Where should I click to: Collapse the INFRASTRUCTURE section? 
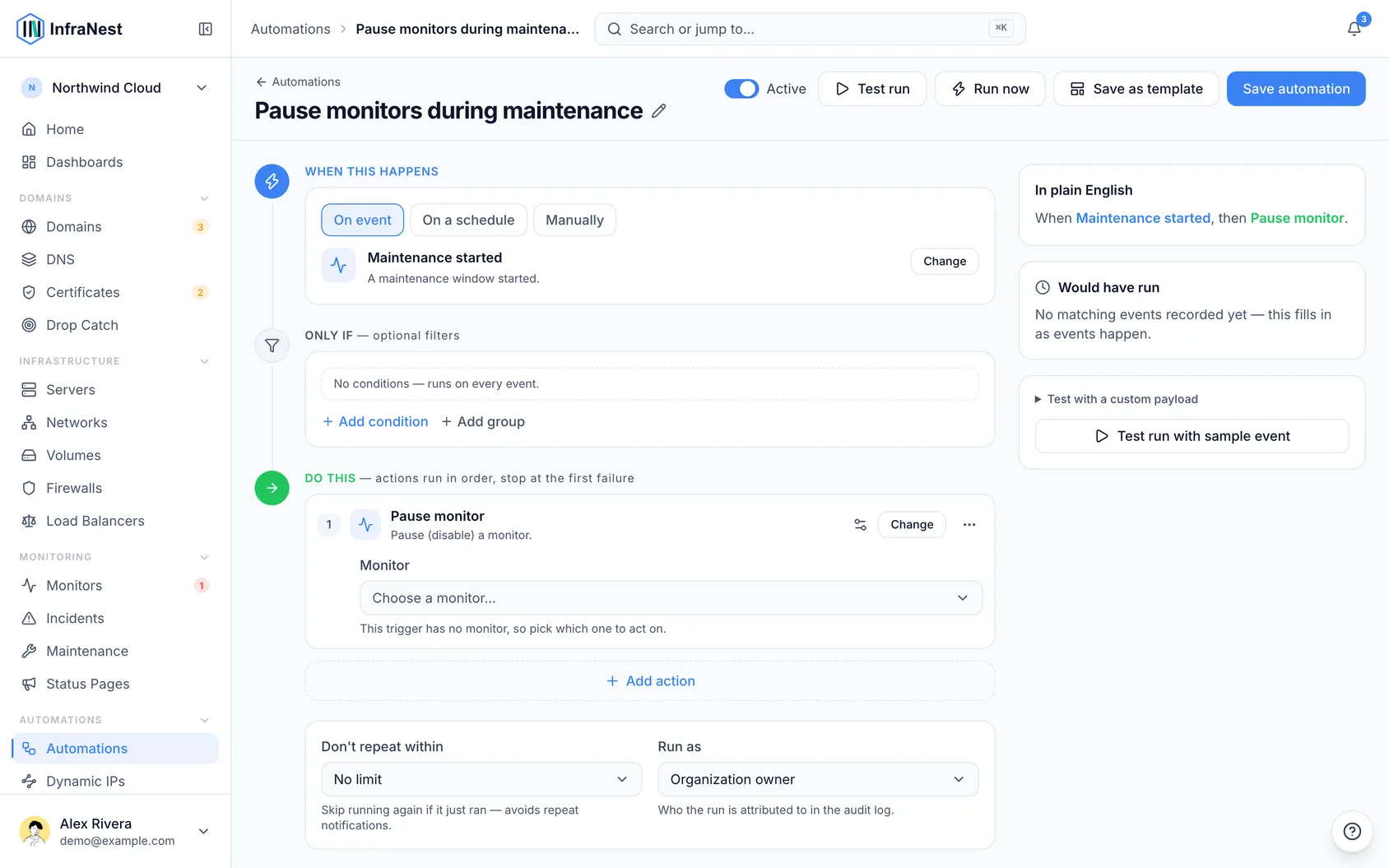coord(204,361)
